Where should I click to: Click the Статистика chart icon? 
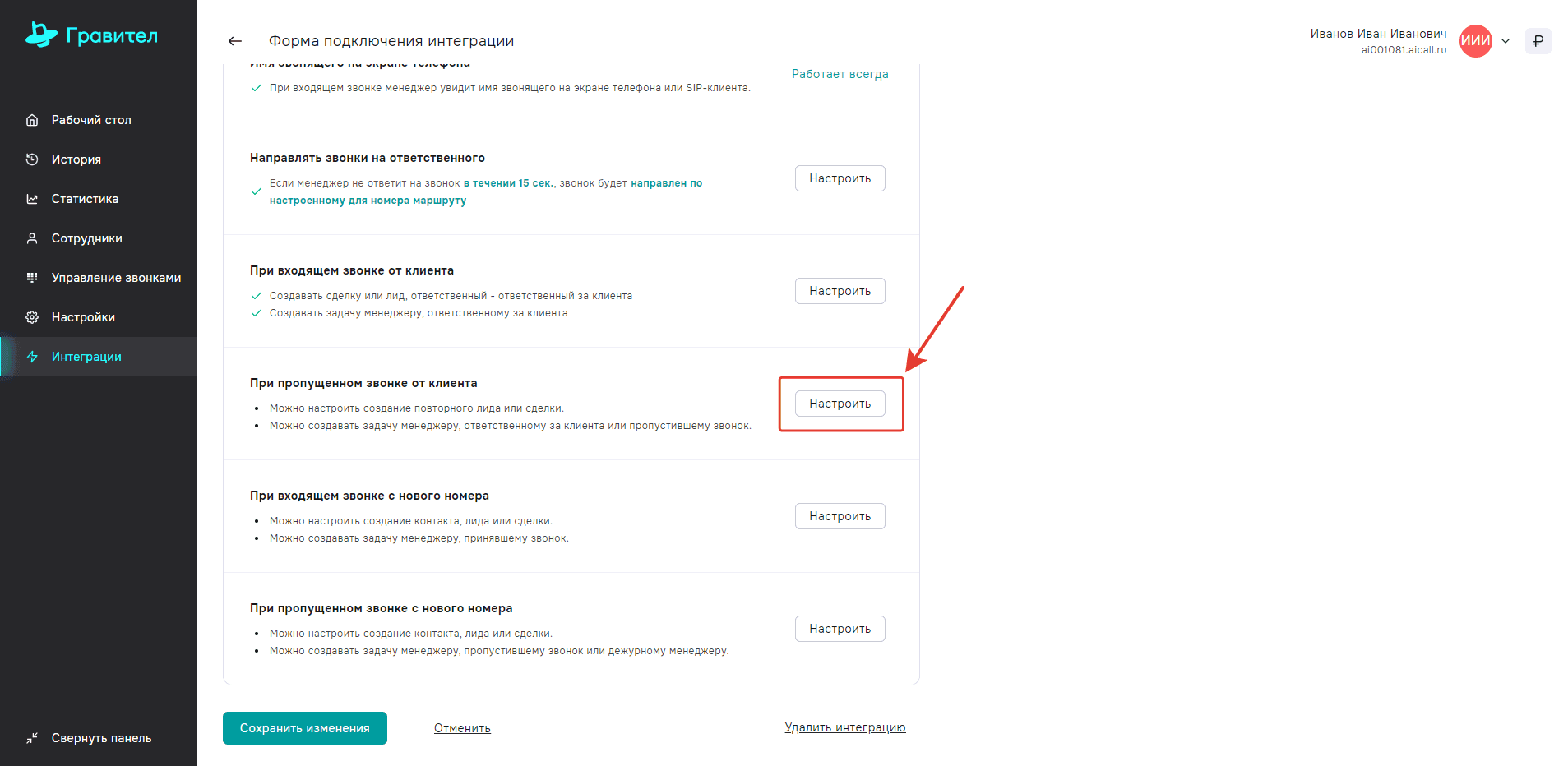click(32, 199)
